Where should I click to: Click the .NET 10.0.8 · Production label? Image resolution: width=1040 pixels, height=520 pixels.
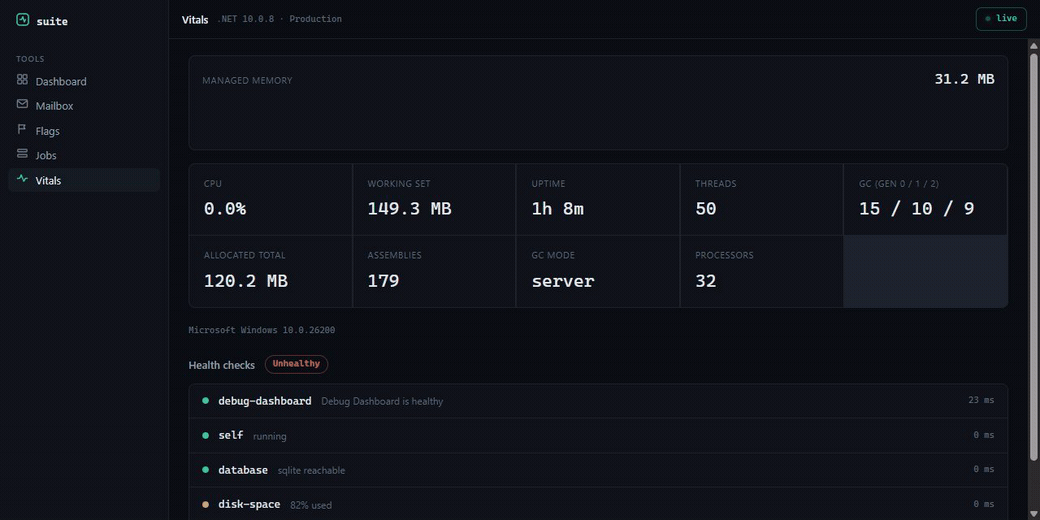pyautogui.click(x=279, y=19)
